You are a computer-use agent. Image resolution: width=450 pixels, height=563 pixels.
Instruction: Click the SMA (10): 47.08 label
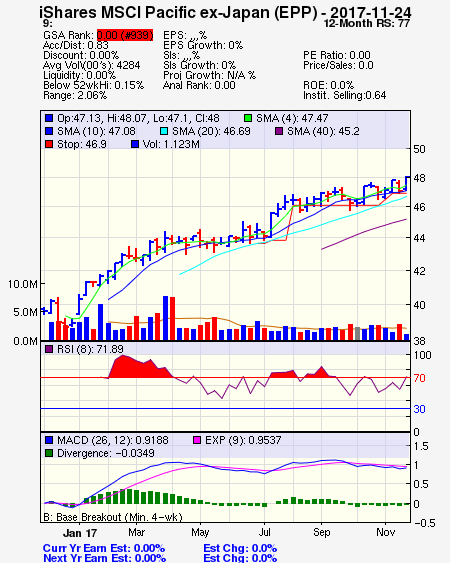coord(96,131)
